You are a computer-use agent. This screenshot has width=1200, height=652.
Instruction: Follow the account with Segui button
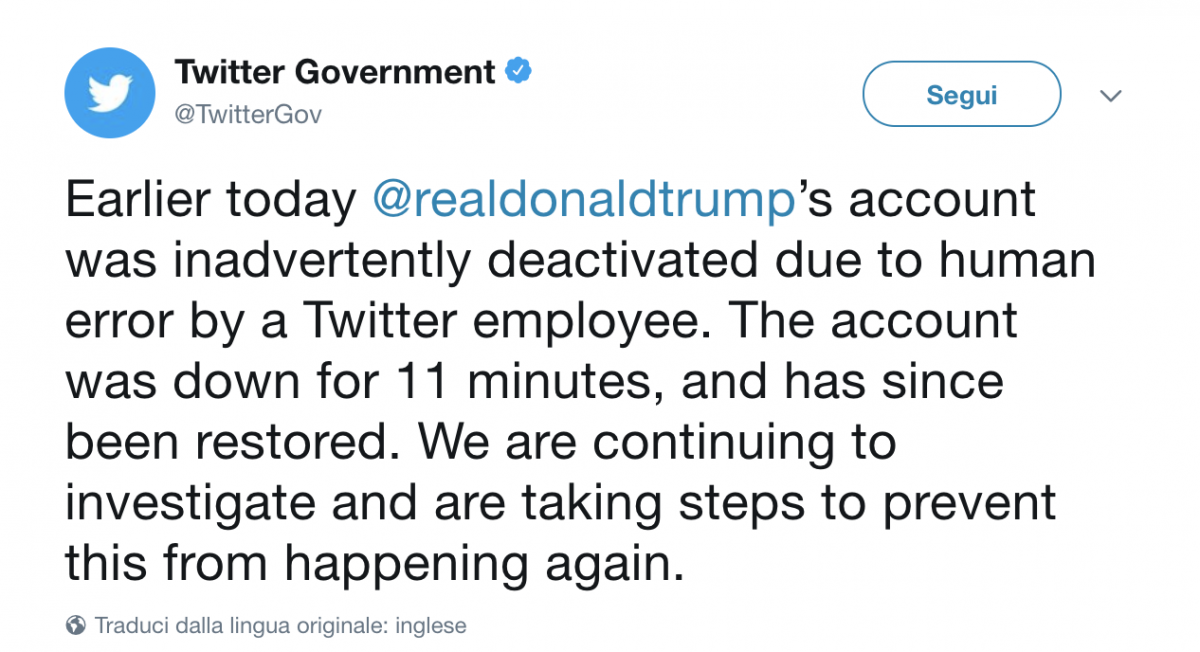pos(961,94)
